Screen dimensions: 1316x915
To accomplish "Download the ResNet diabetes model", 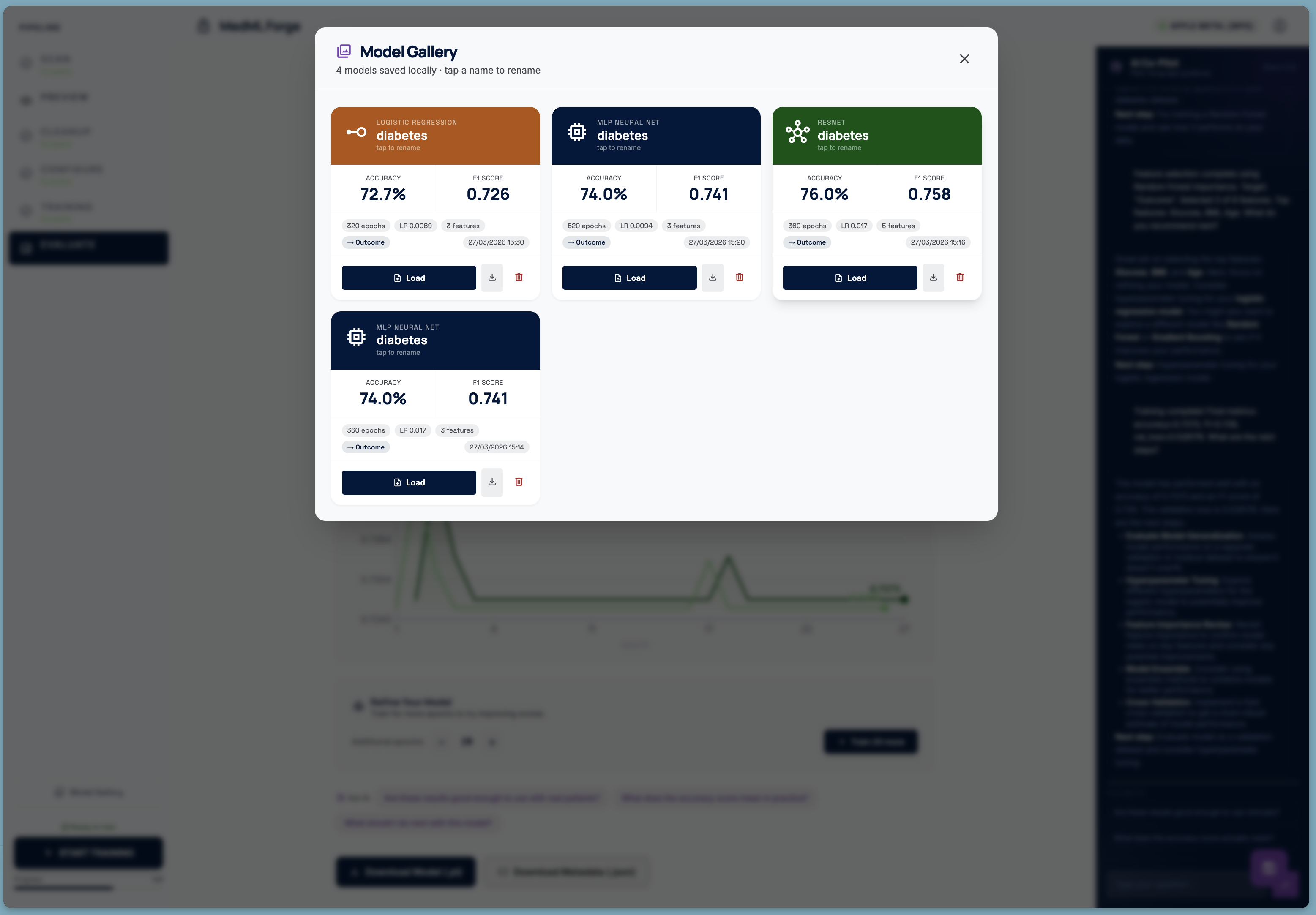I will (x=933, y=277).
